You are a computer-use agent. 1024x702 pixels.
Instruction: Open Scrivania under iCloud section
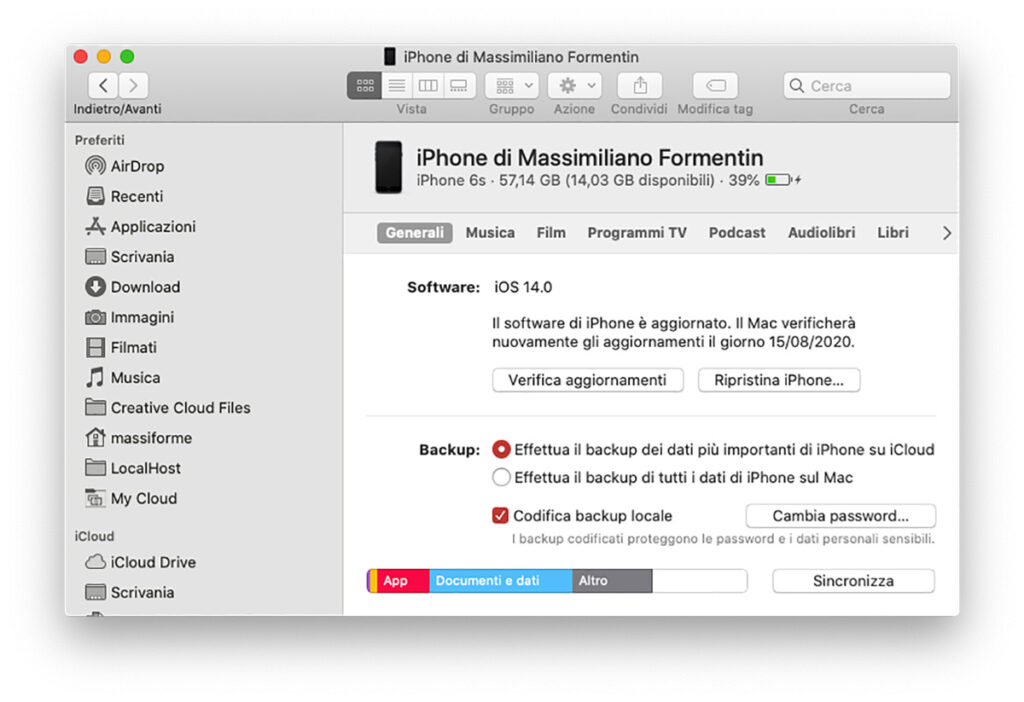tap(129, 592)
